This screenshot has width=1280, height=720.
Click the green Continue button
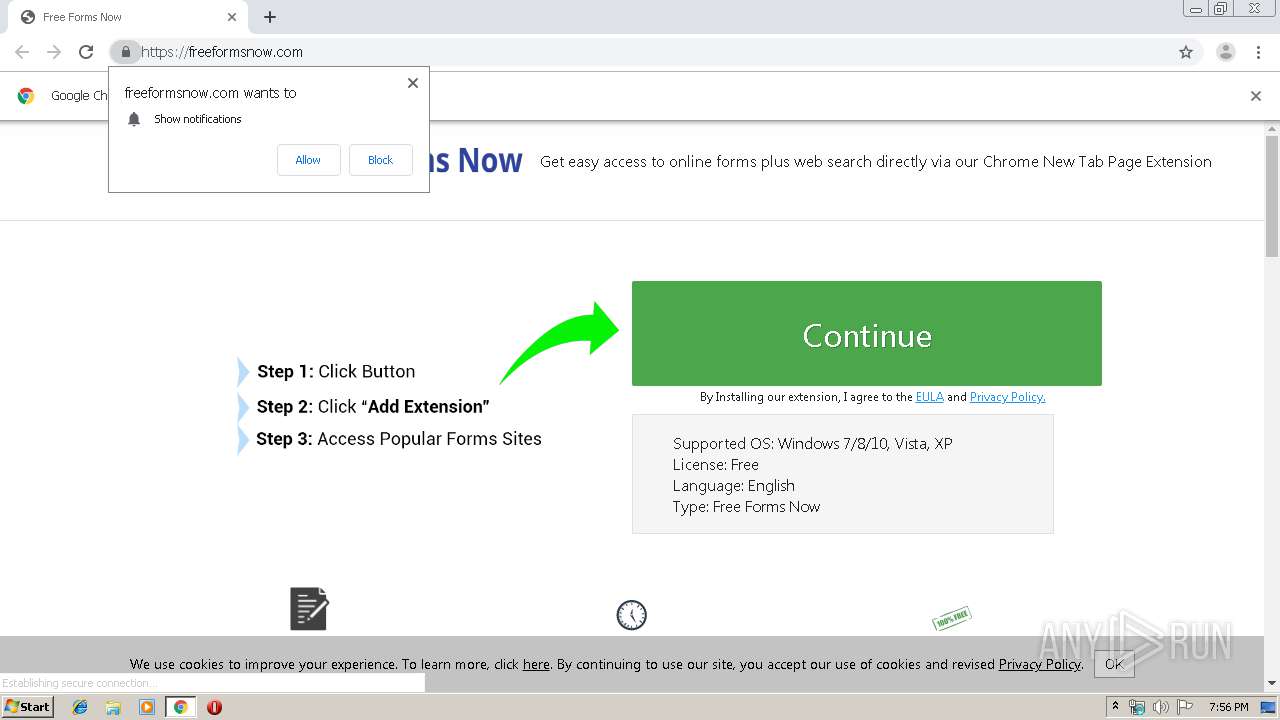coord(867,333)
